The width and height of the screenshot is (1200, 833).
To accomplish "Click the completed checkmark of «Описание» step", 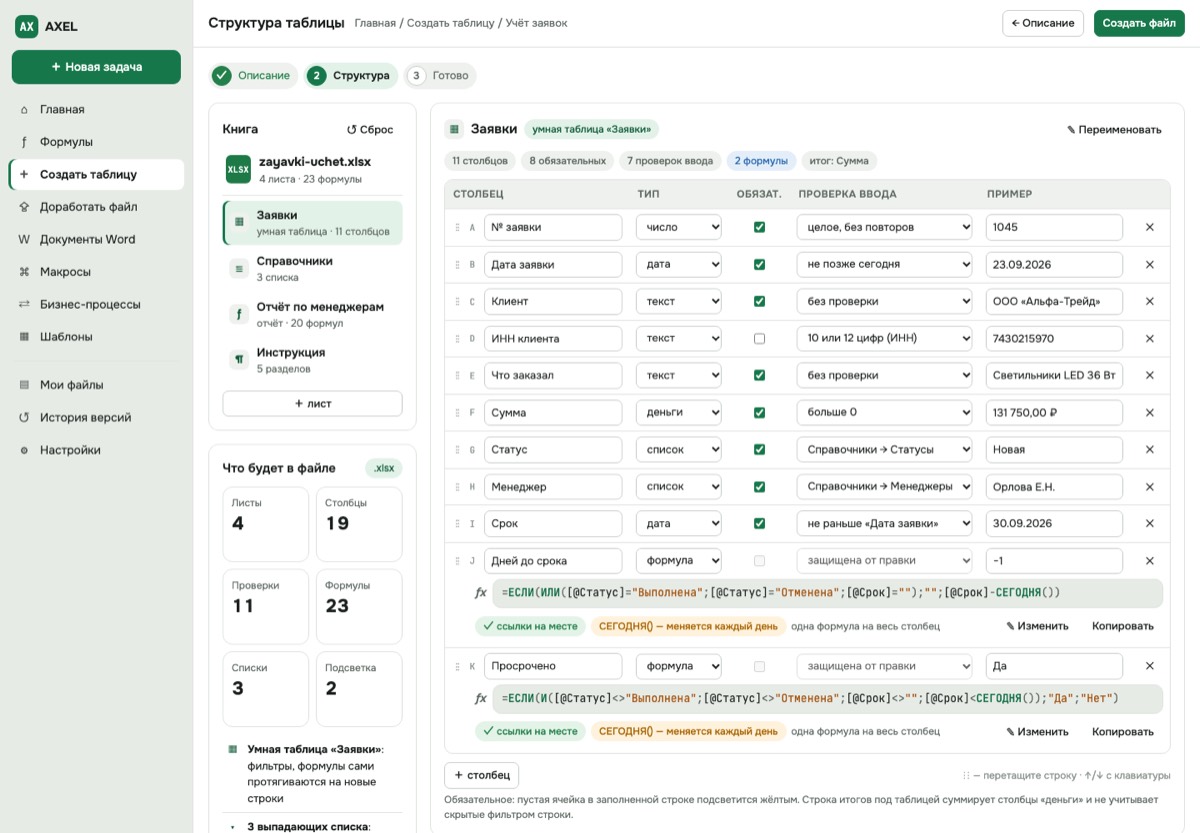I will coord(222,76).
